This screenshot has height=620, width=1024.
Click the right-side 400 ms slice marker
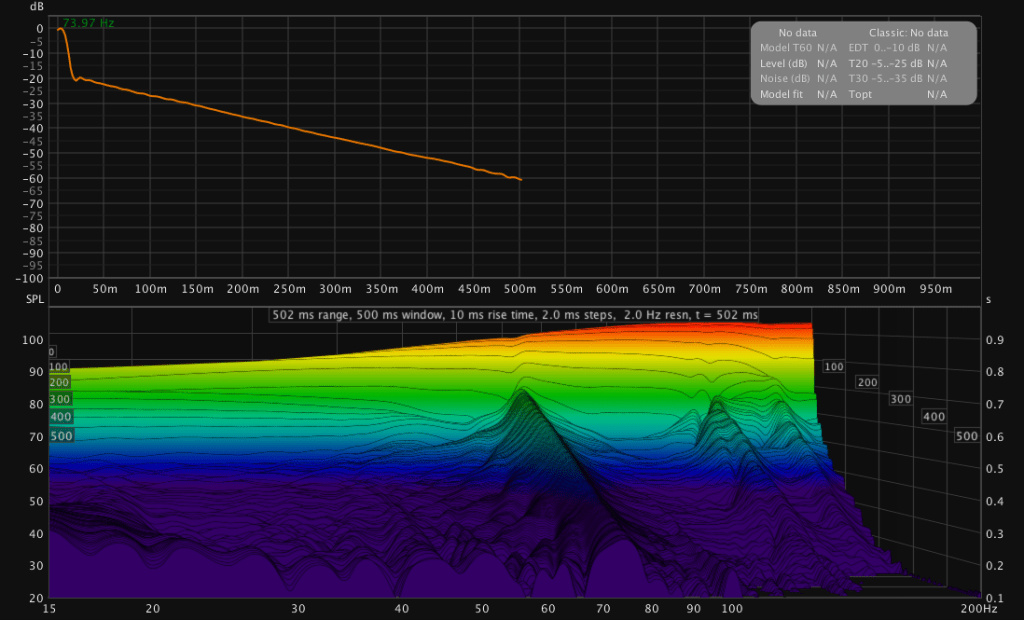point(933,416)
